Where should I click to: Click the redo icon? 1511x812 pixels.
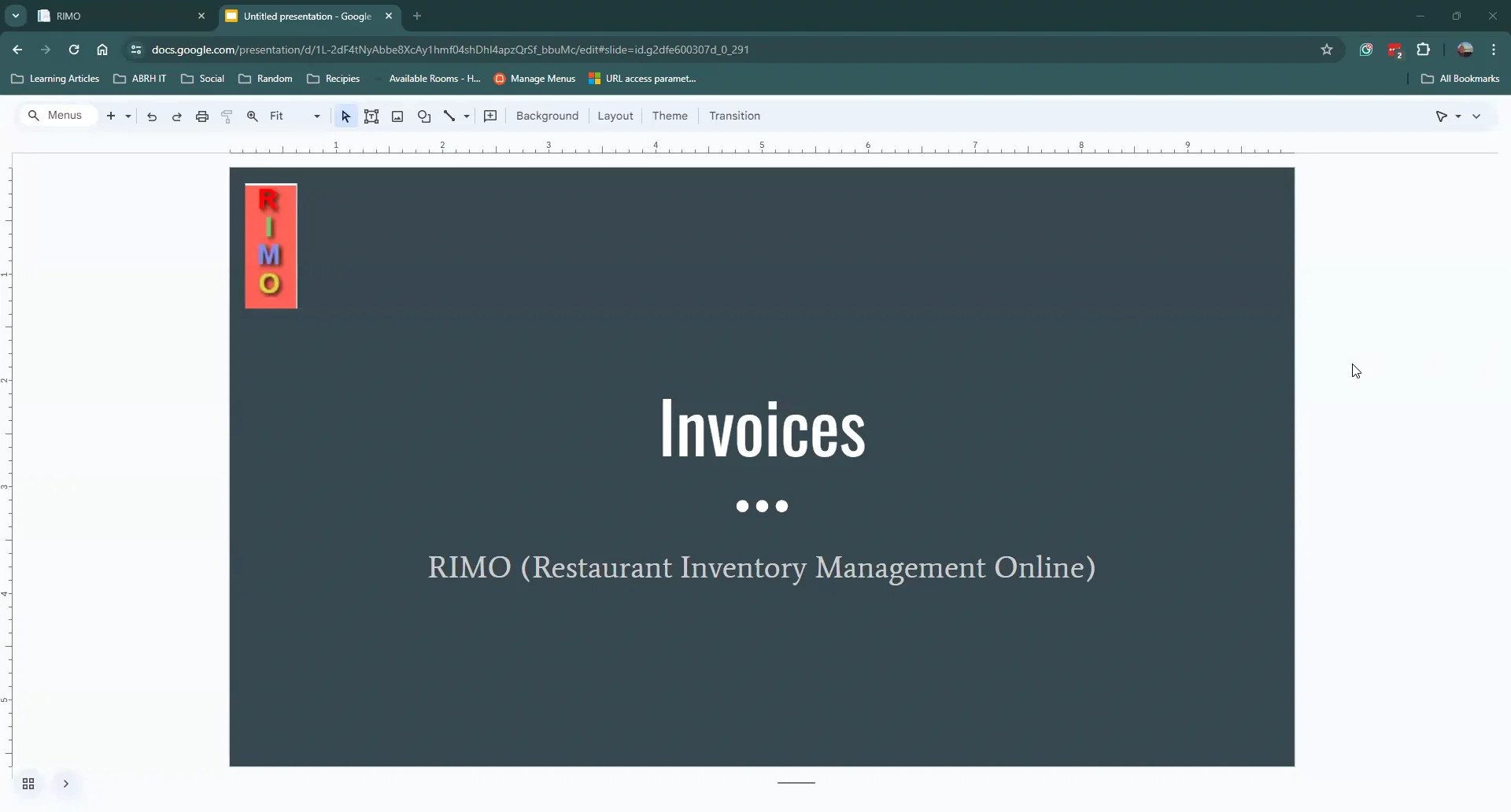(176, 116)
